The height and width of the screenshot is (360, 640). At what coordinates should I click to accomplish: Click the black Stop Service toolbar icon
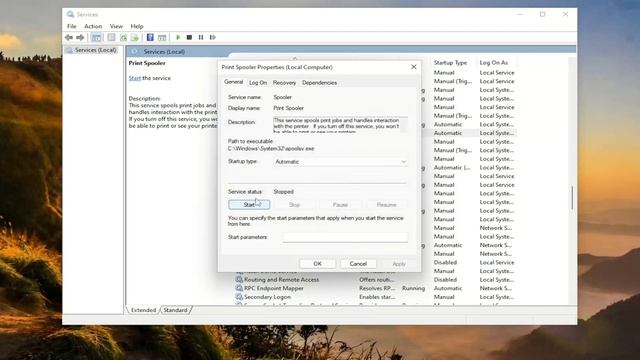click(x=189, y=38)
